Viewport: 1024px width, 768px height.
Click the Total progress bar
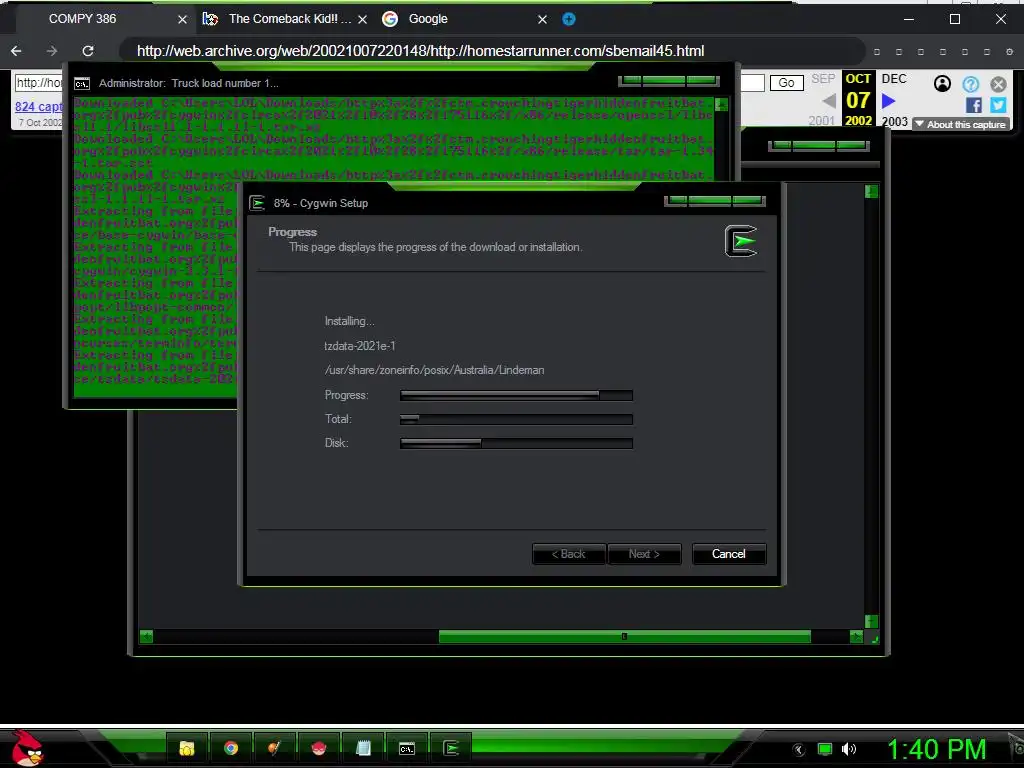click(516, 419)
